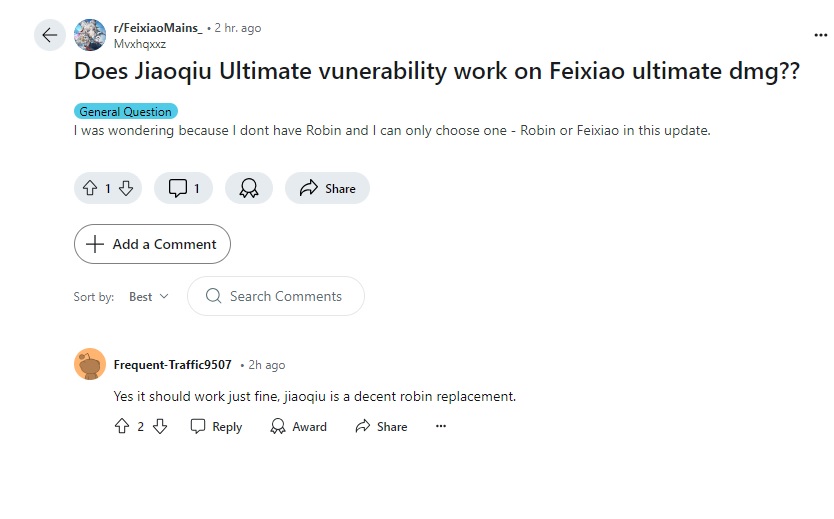The image size is (834, 519).
Task: Give an award to the post
Action: pos(249,188)
